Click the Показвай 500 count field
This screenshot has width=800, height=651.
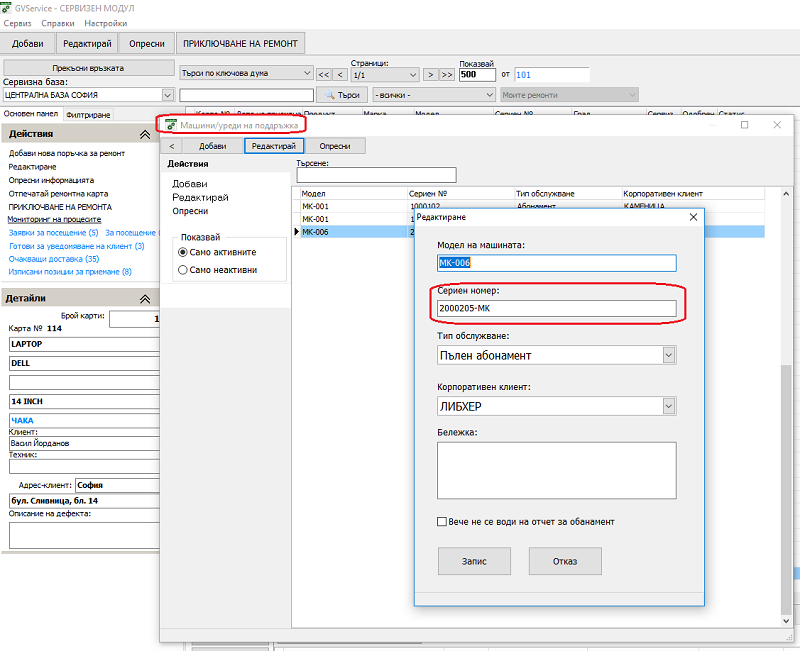(477, 75)
